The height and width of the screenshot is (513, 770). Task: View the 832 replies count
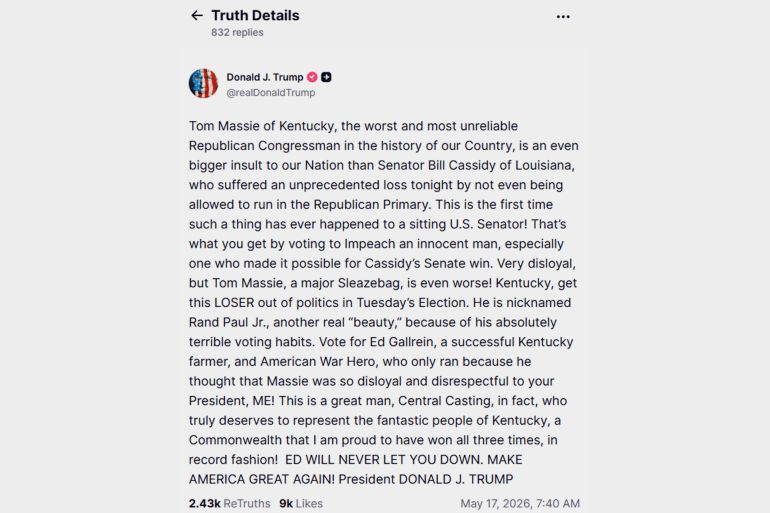[237, 32]
